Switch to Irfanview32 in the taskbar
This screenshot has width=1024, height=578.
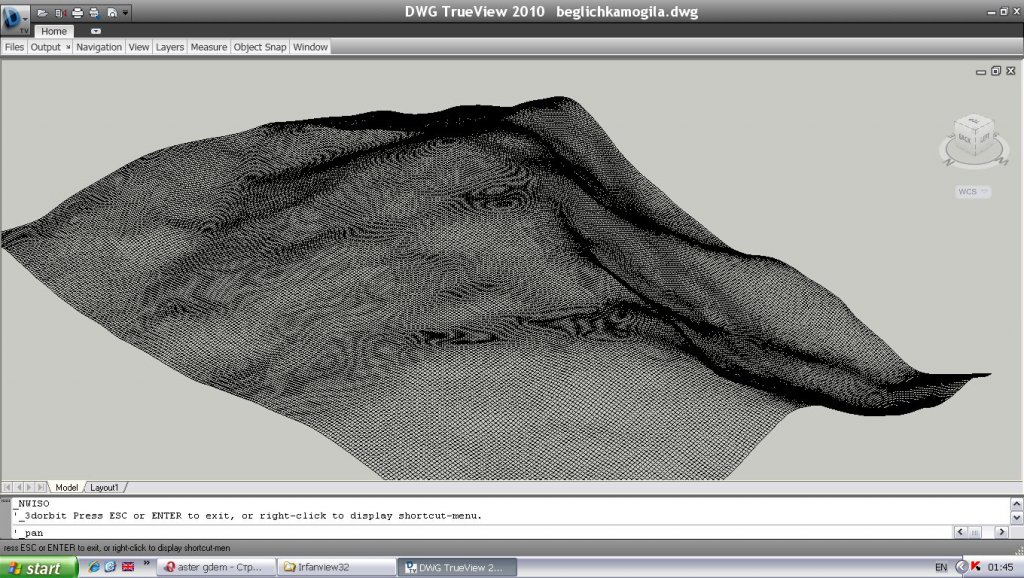click(335, 567)
